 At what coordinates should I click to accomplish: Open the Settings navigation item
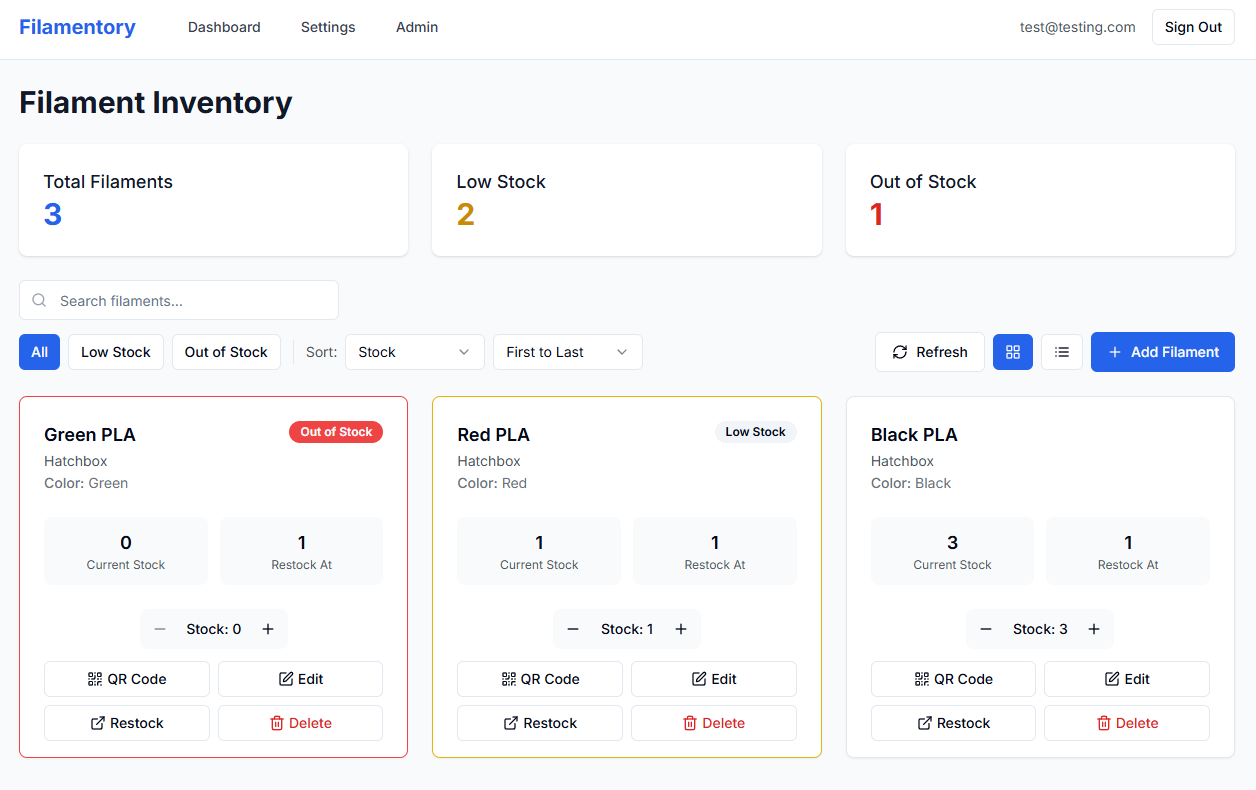328,27
